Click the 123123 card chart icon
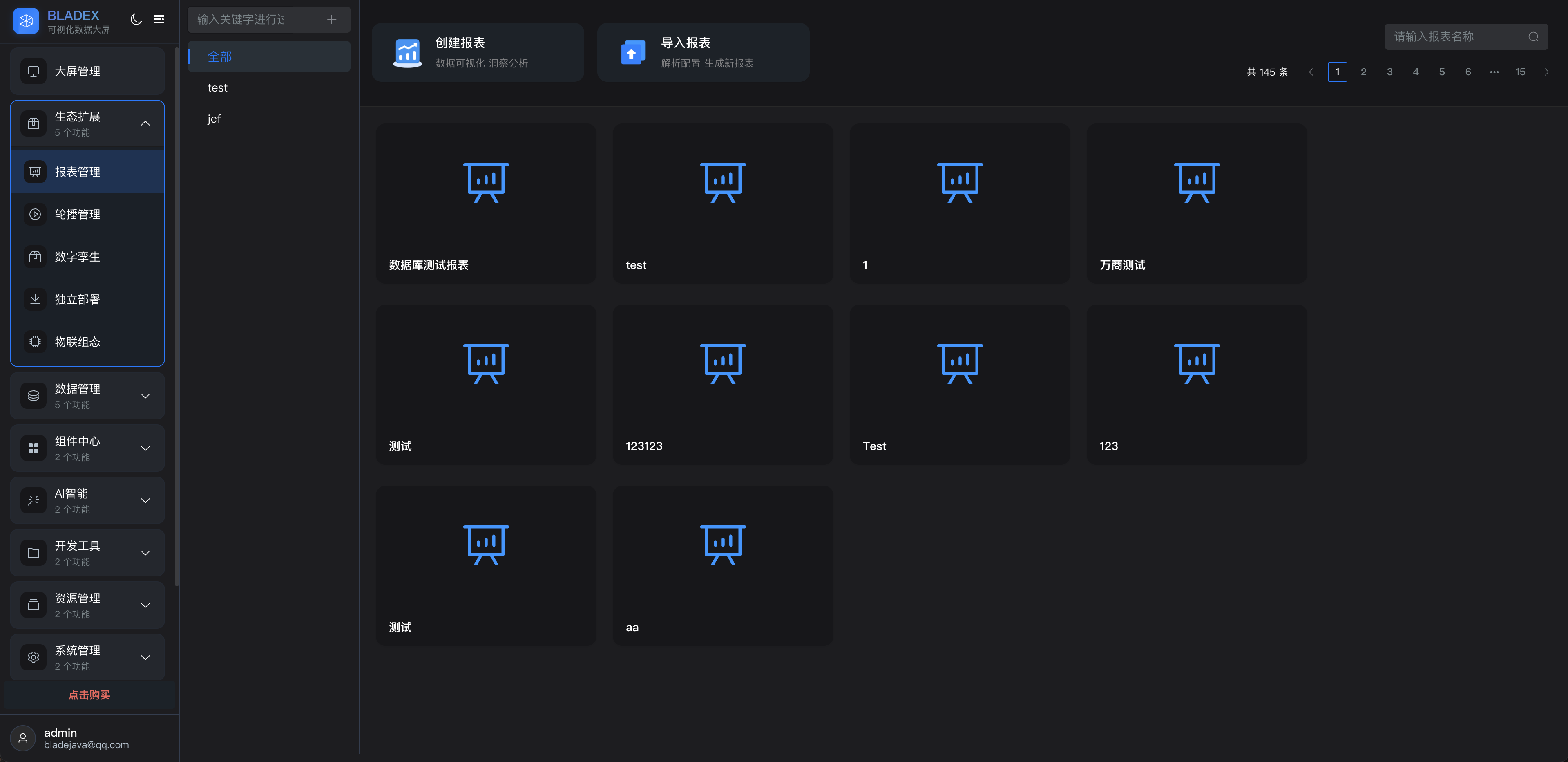The width and height of the screenshot is (1568, 762). [723, 364]
